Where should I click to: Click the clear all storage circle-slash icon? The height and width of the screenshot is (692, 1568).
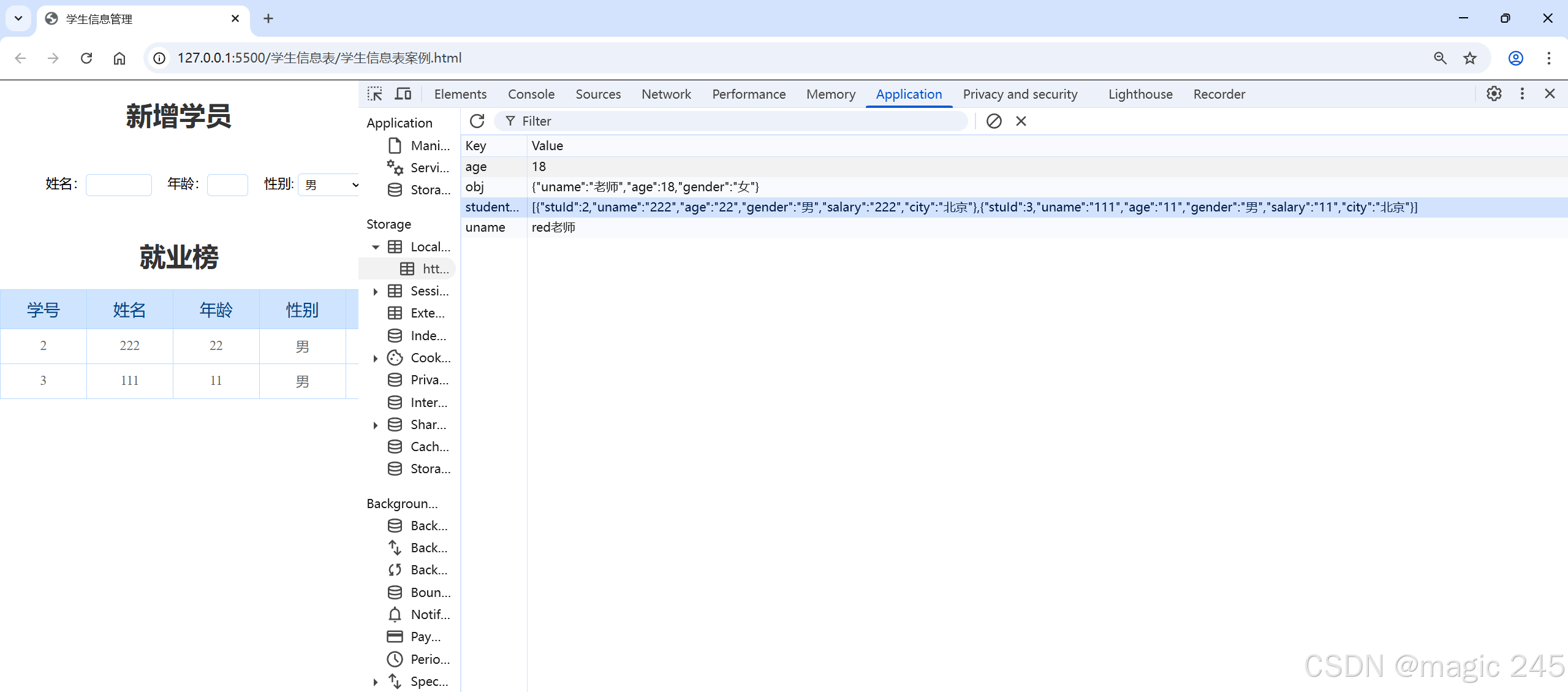point(994,121)
